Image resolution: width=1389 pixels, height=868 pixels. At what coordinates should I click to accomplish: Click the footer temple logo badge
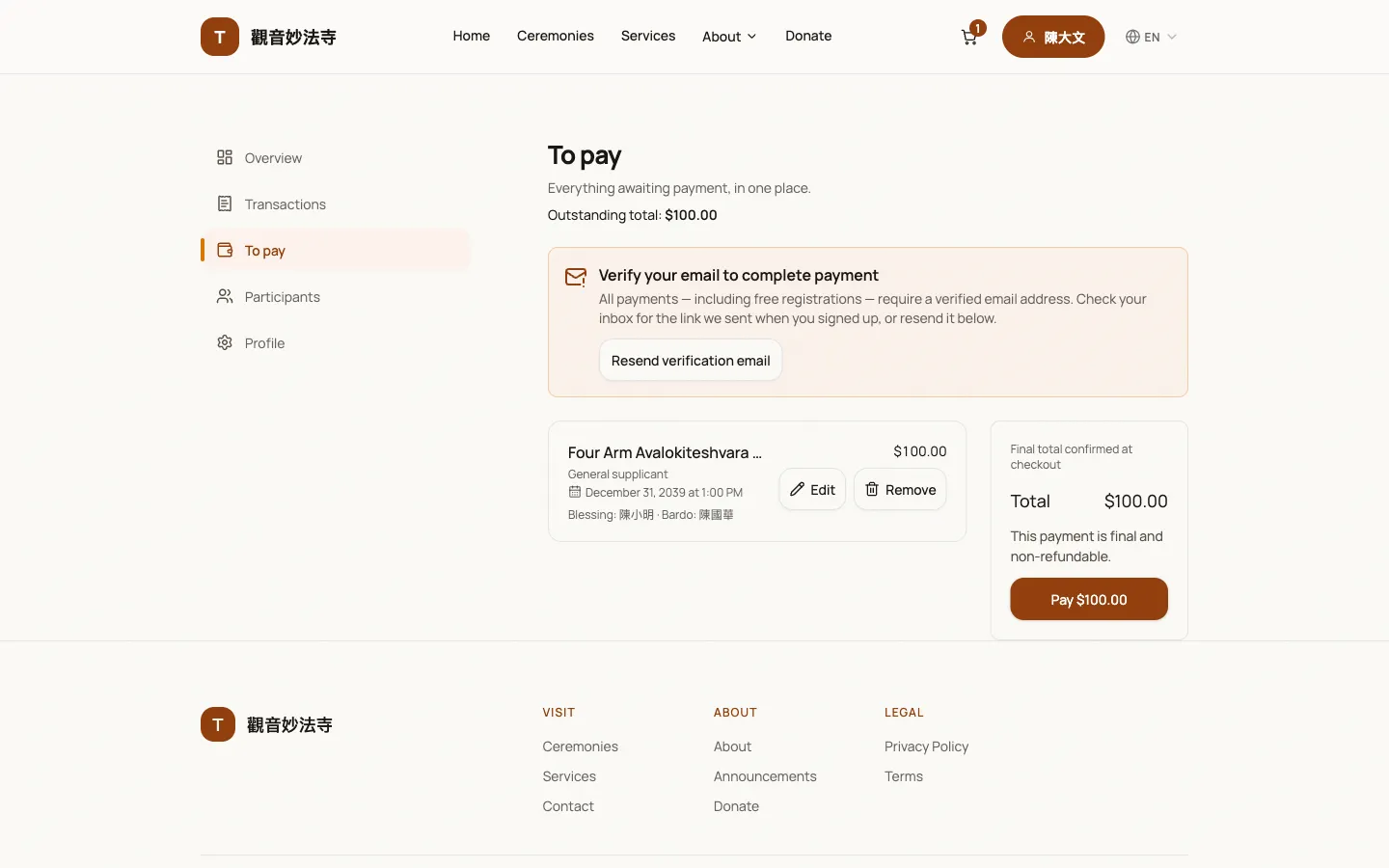tap(218, 724)
